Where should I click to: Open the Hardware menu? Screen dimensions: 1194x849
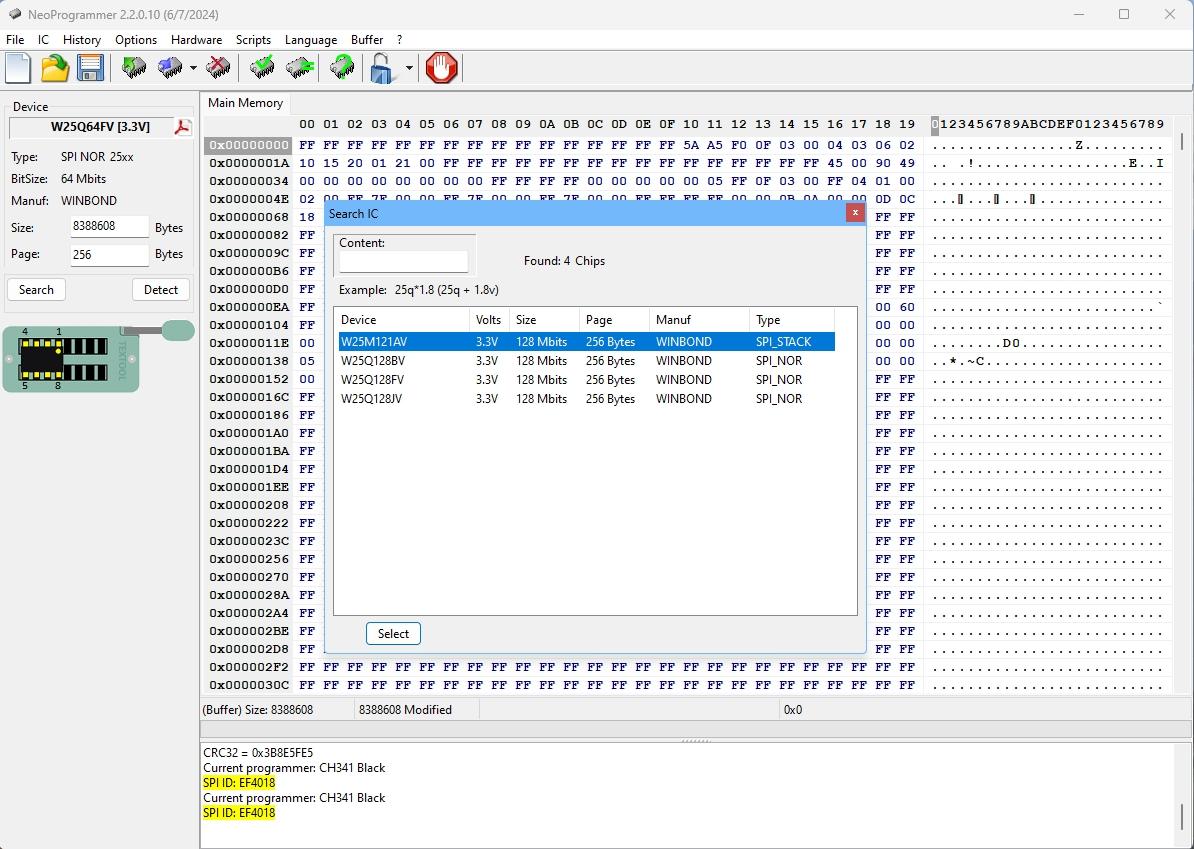(x=196, y=40)
